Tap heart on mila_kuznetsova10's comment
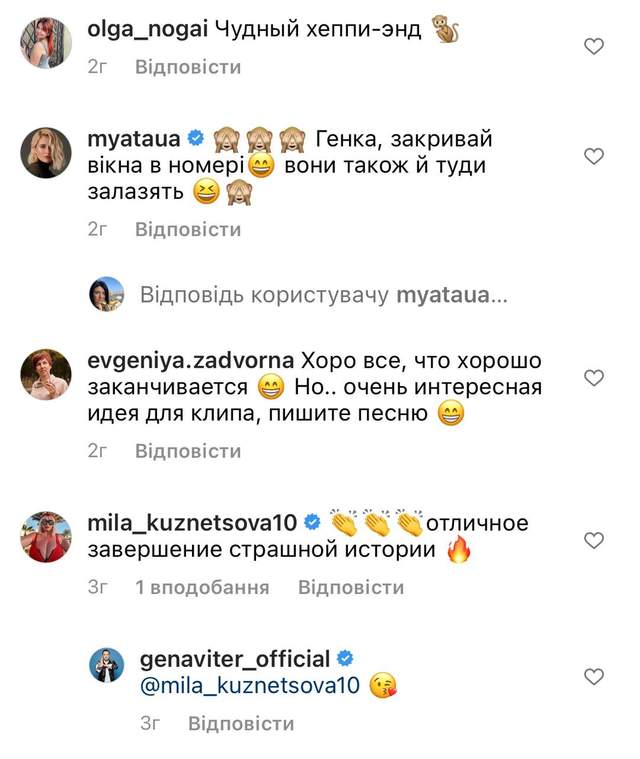Screen dimensions: 640x759 click(593, 540)
